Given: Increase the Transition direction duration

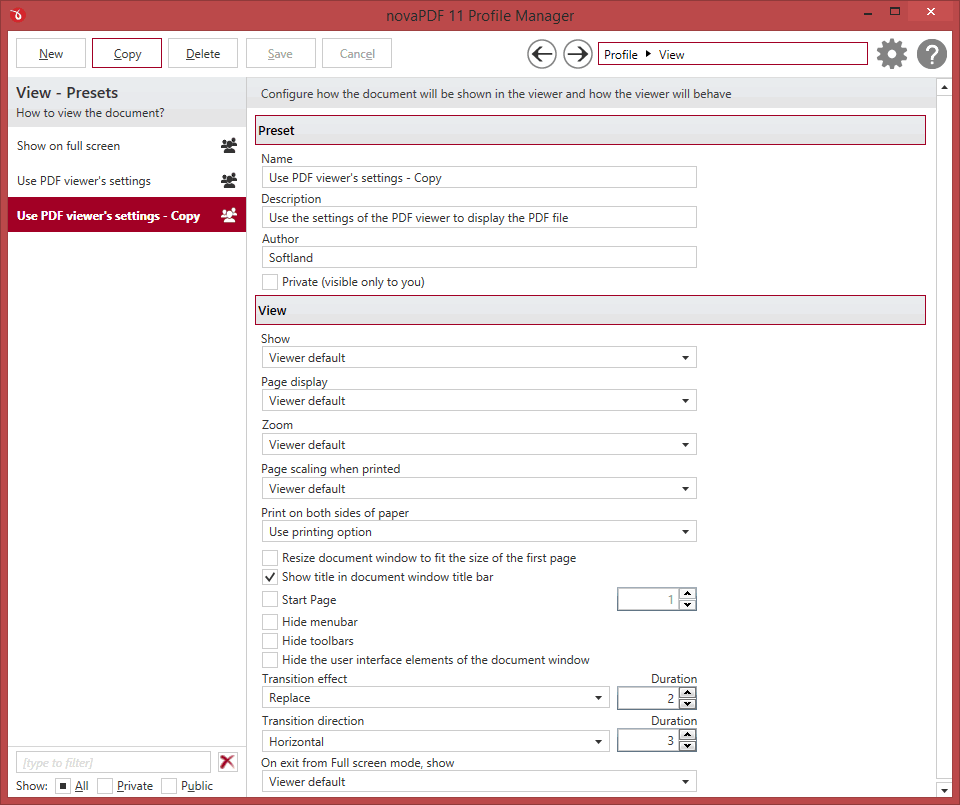Looking at the screenshot, I should pyautogui.click(x=688, y=735).
